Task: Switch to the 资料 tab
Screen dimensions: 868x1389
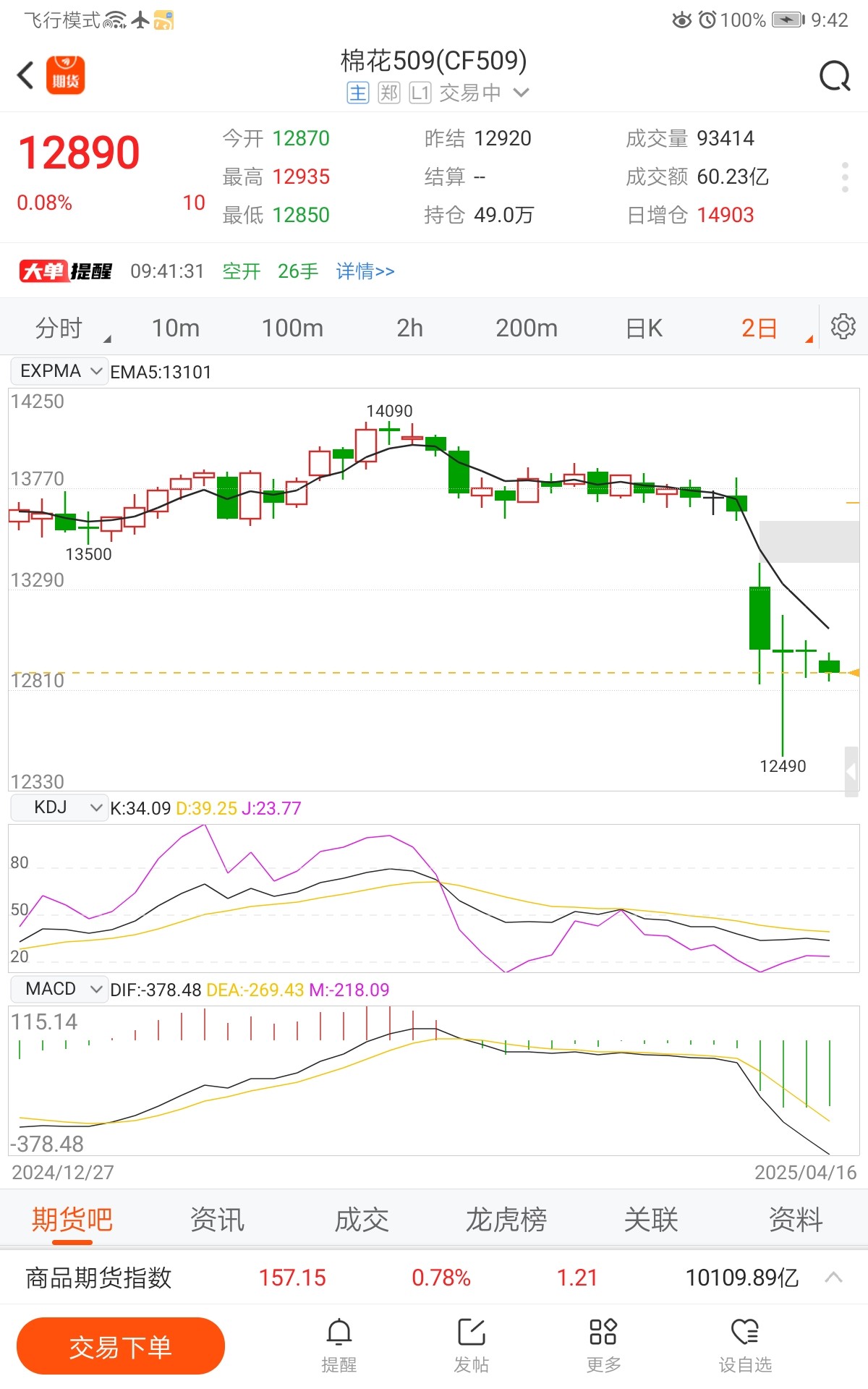Action: point(796,1220)
